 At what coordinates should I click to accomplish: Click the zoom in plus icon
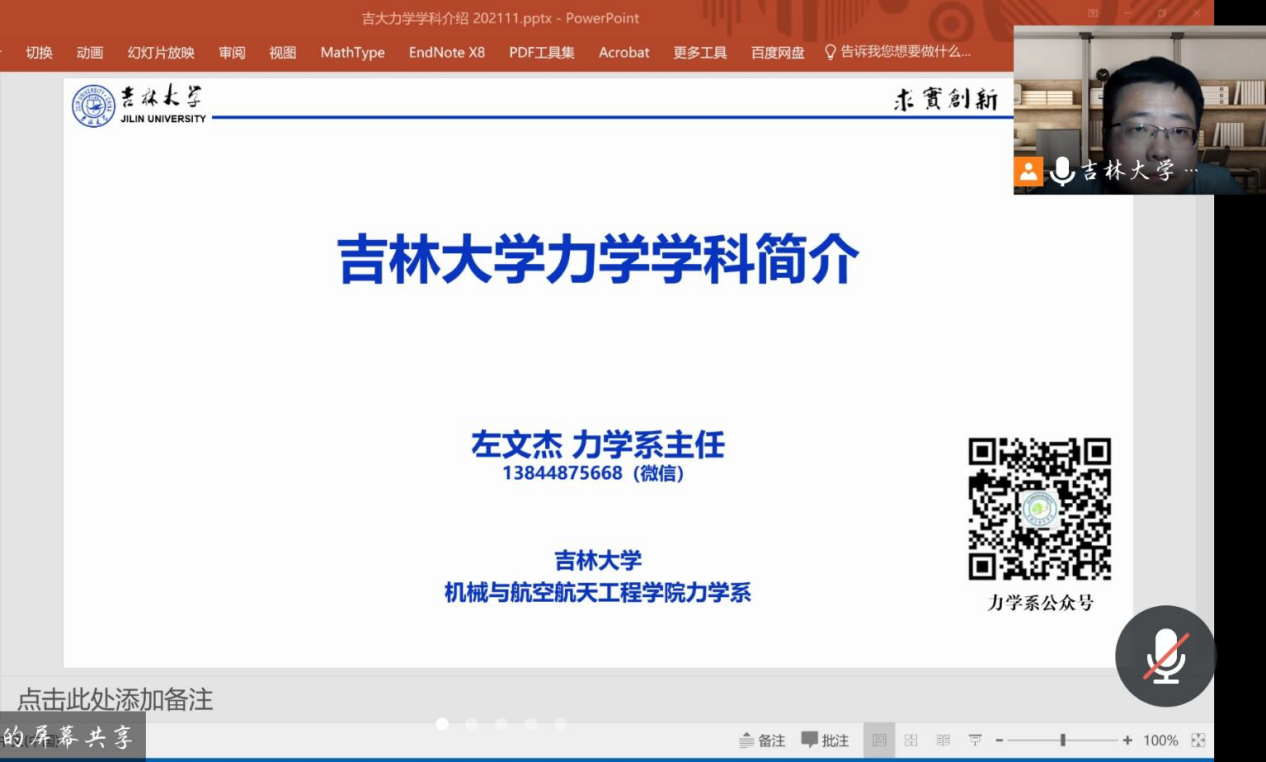(1127, 740)
